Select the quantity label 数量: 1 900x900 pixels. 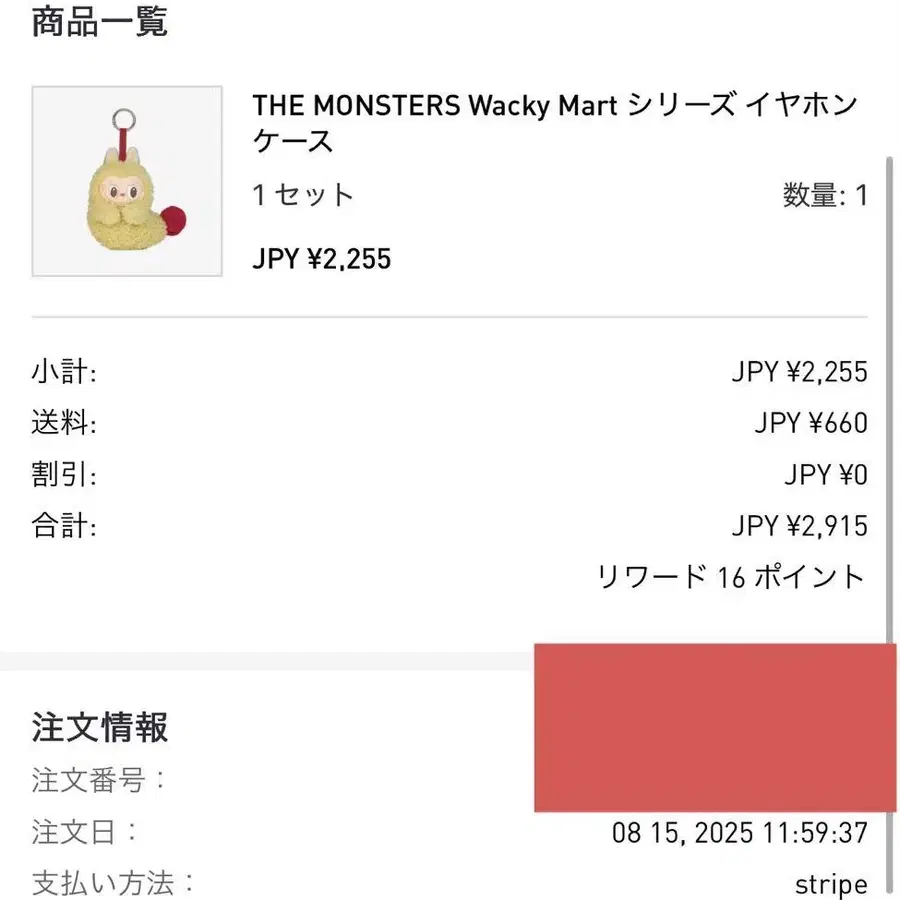825,195
